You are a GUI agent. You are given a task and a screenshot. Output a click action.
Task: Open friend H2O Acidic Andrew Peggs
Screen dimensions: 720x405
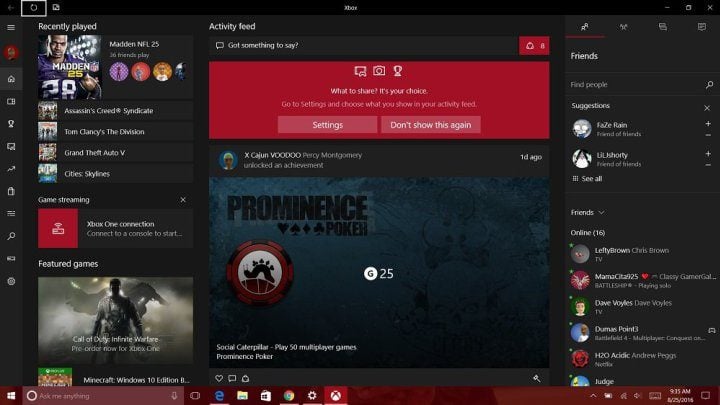tap(643, 359)
